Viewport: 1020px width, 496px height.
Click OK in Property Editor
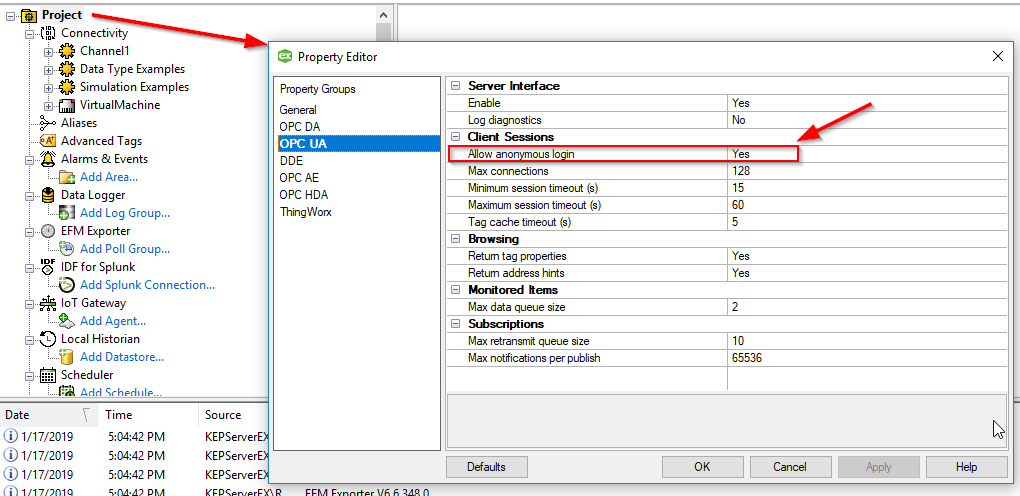702,467
